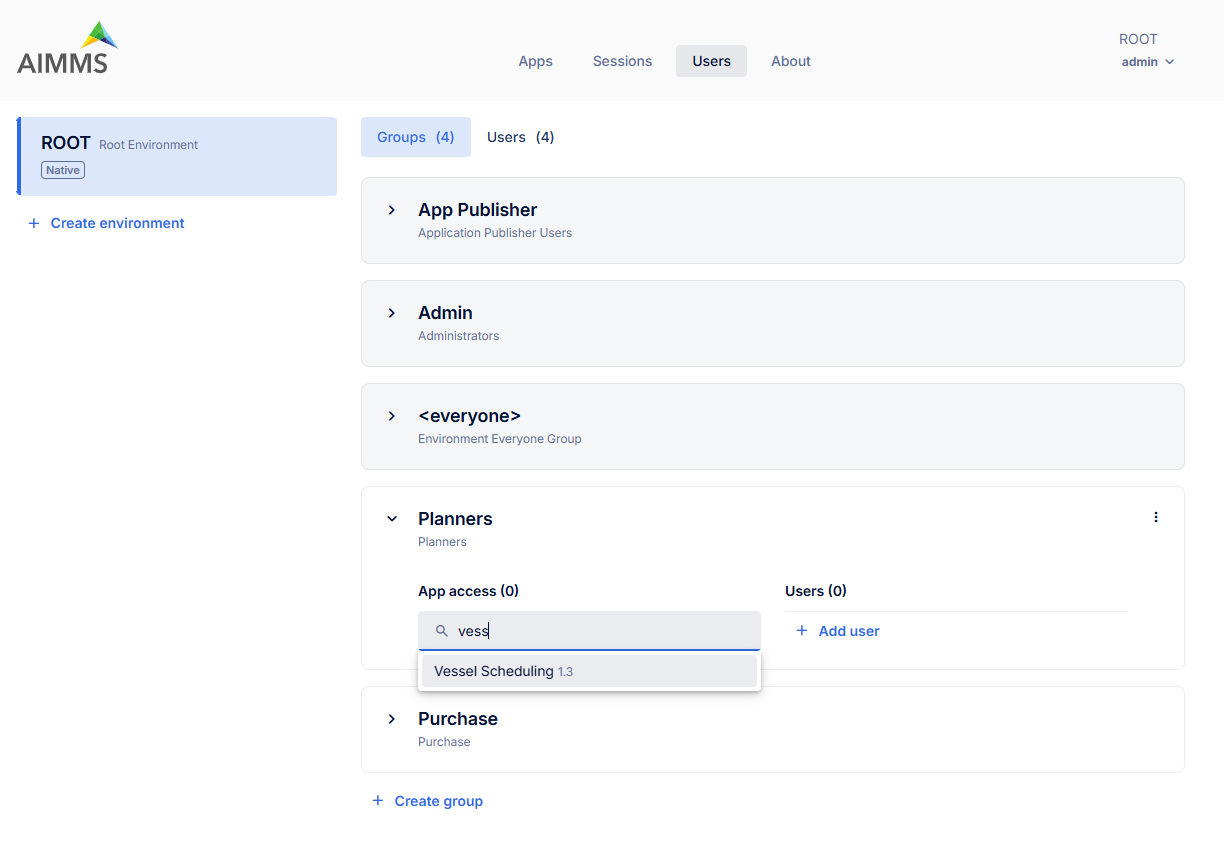This screenshot has width=1224, height=842.
Task: Switch to the Users (4) tab
Action: [x=520, y=137]
